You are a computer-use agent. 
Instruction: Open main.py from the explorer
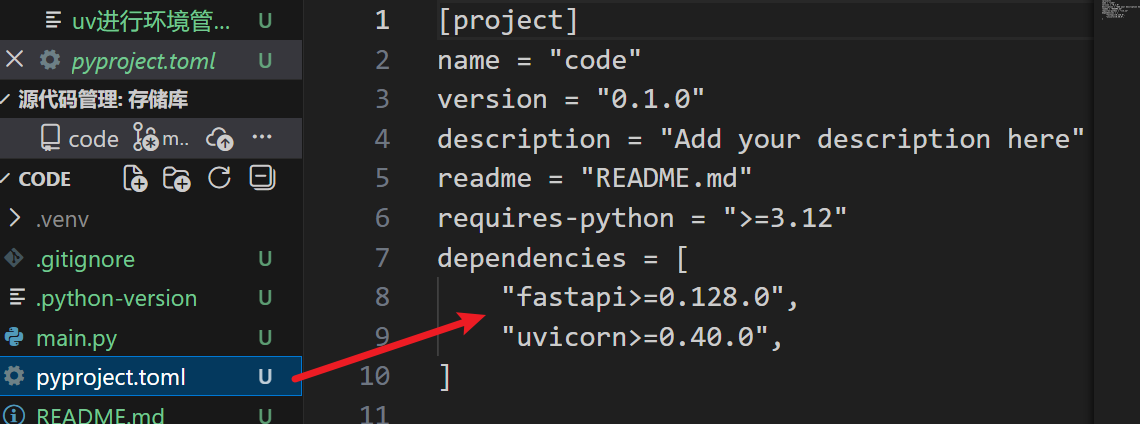tap(76, 339)
